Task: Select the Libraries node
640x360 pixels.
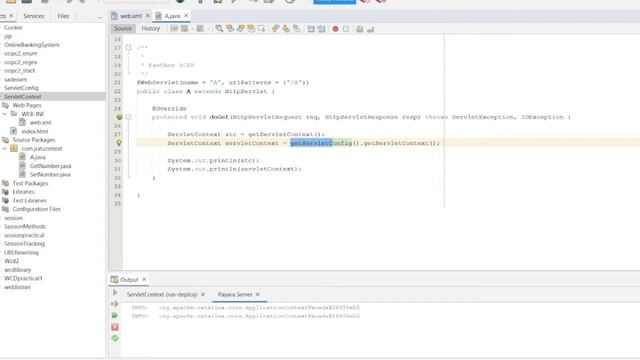Action: coord(23,192)
